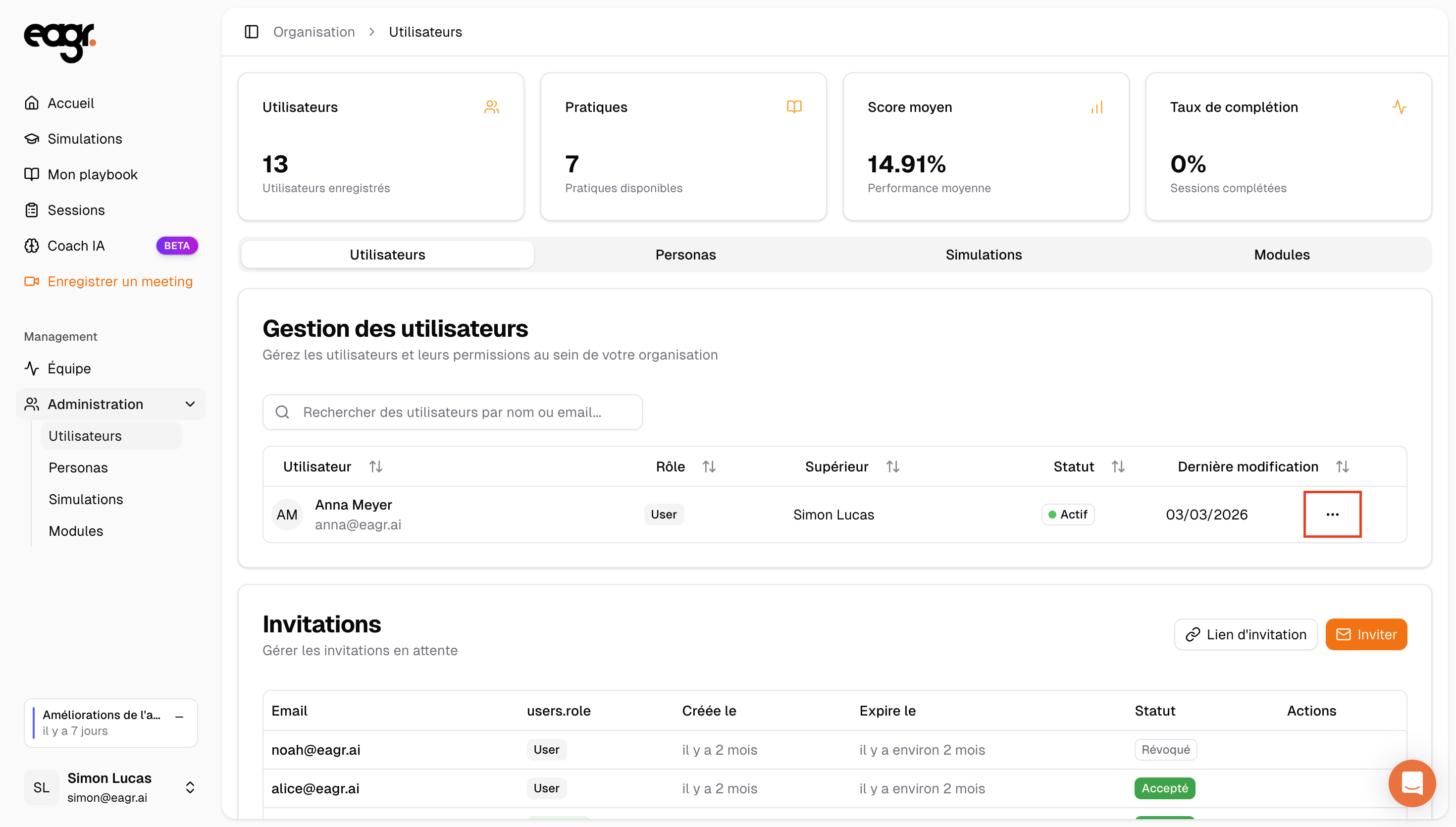Viewport: 1456px width, 827px height.
Task: Minimize the Améliorations announcement card
Action: click(179, 716)
